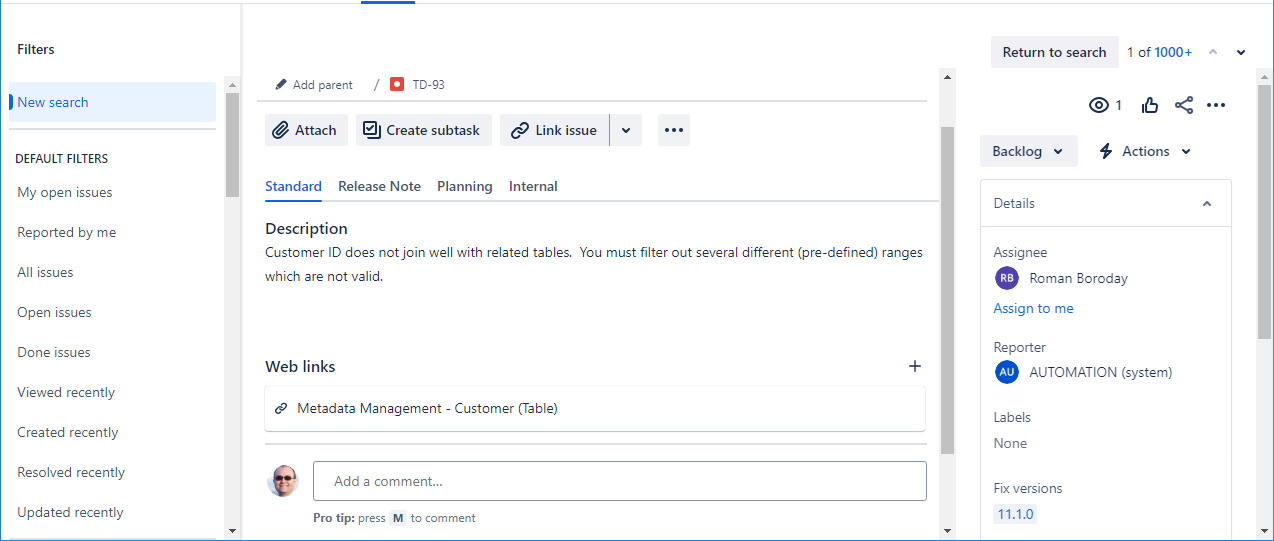Open the ellipsis menu next to Link issue
Viewport: 1274px width, 541px height.
(673, 130)
